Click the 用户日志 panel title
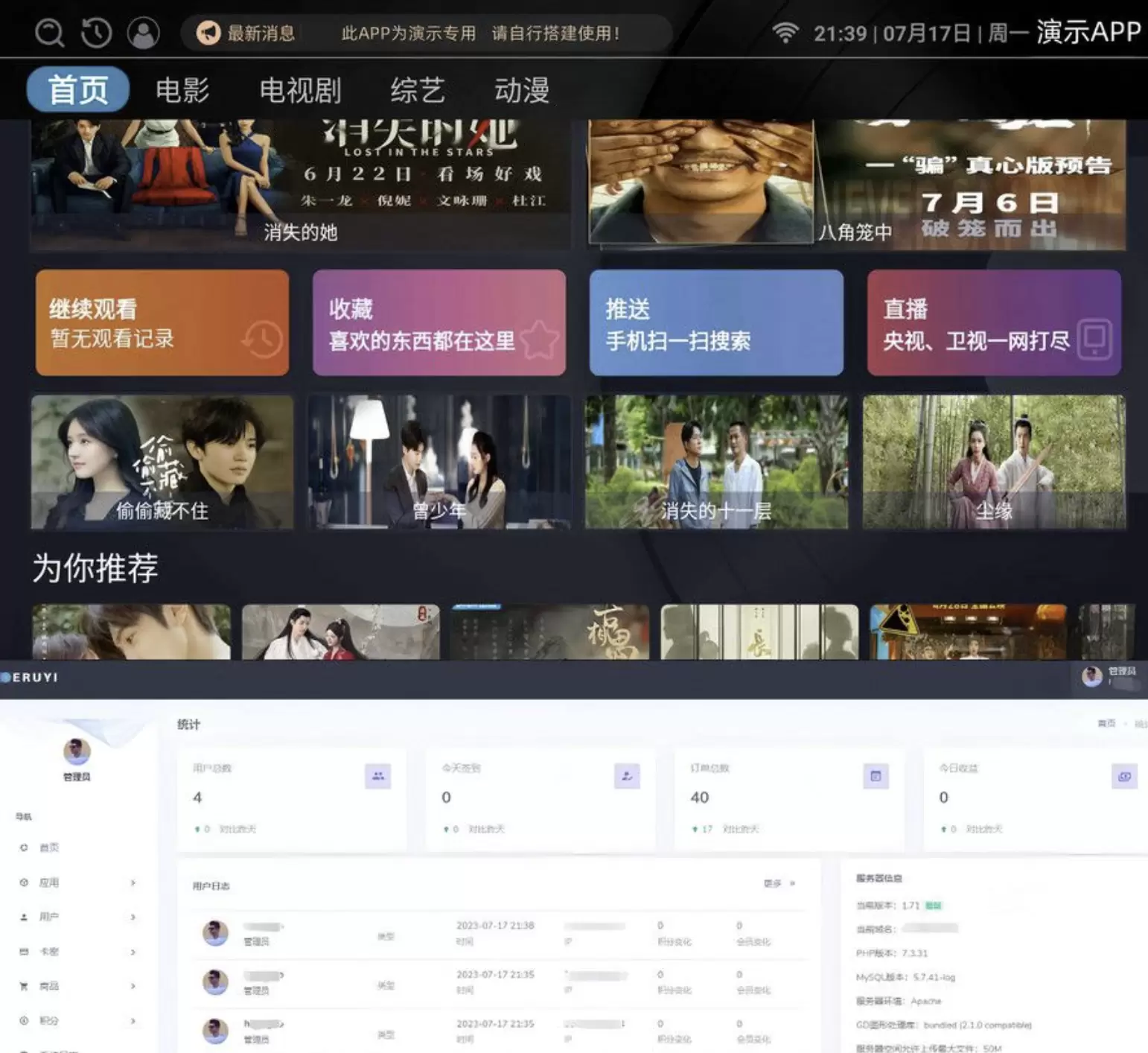Viewport: 1148px width, 1053px height. tap(211, 886)
